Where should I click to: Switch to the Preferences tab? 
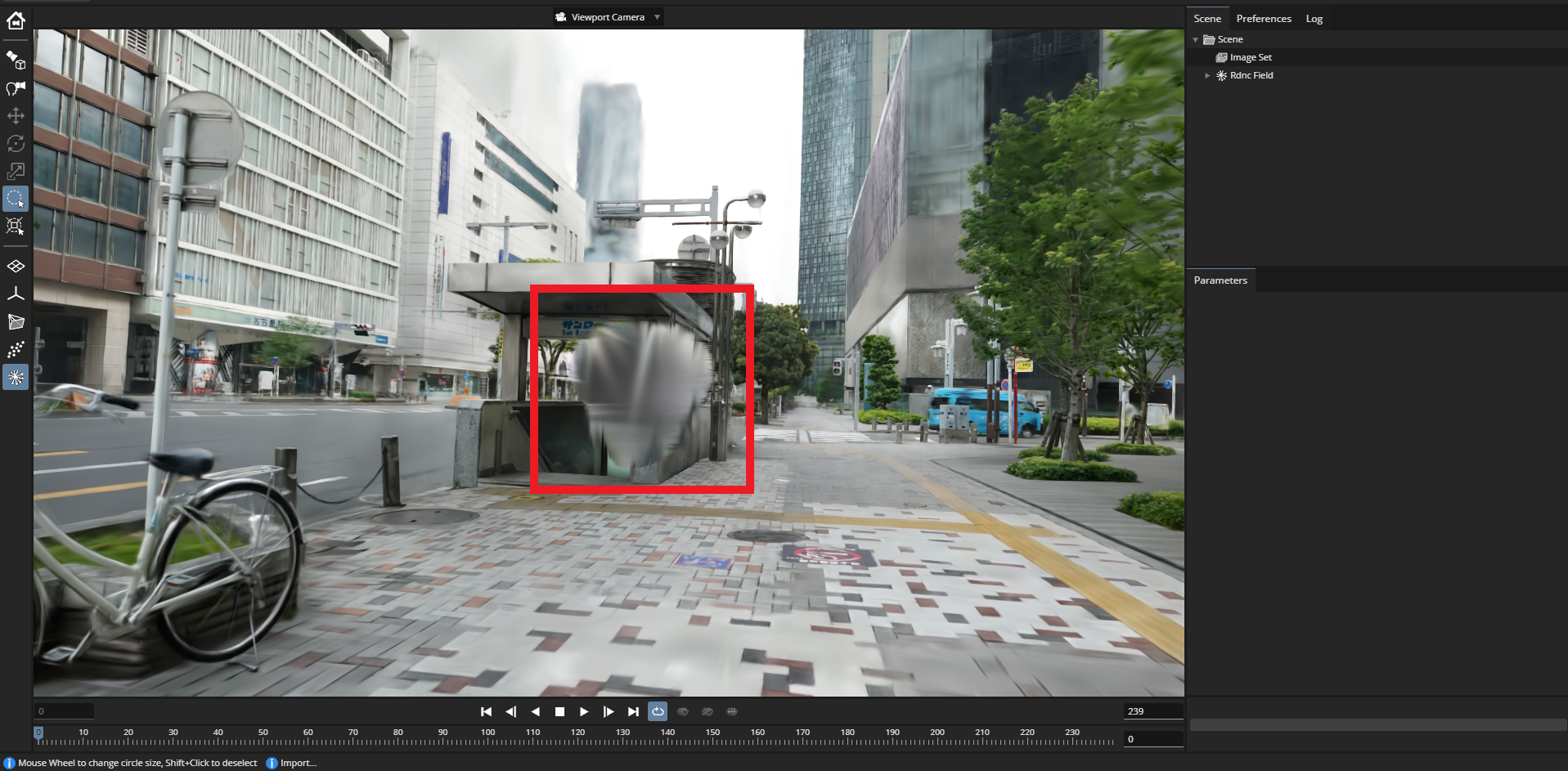pos(1264,18)
